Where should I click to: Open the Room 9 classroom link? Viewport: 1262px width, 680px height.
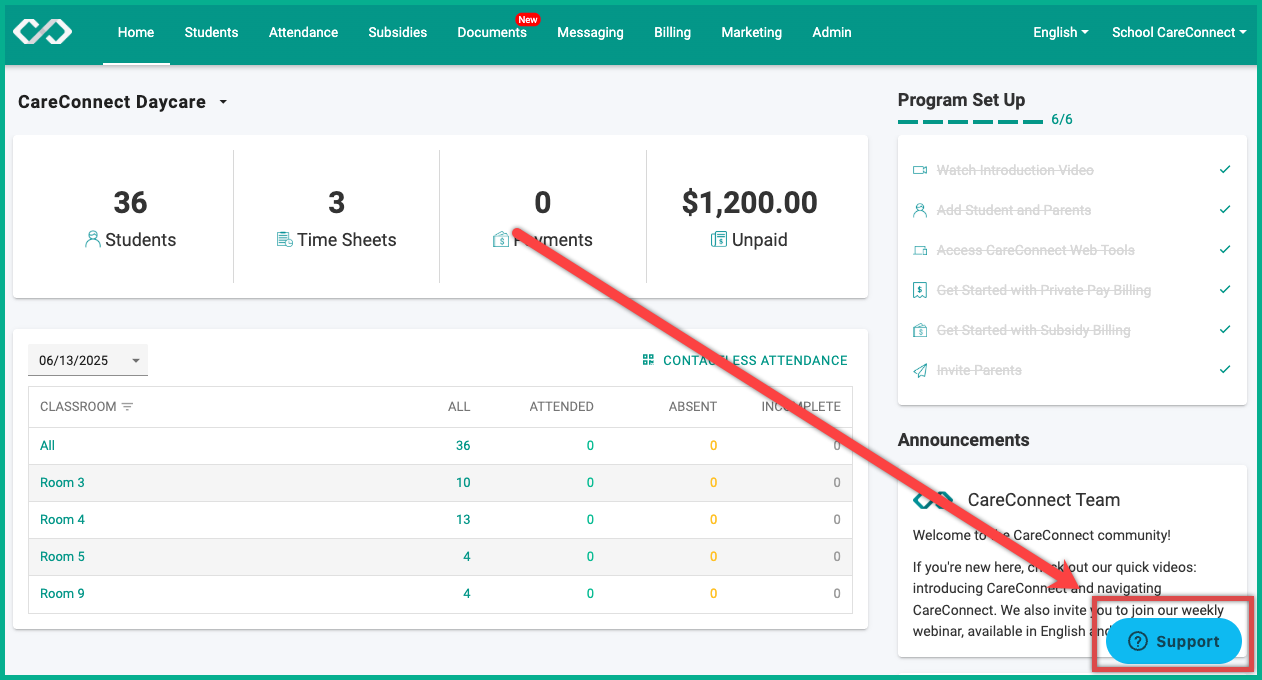tap(62, 594)
